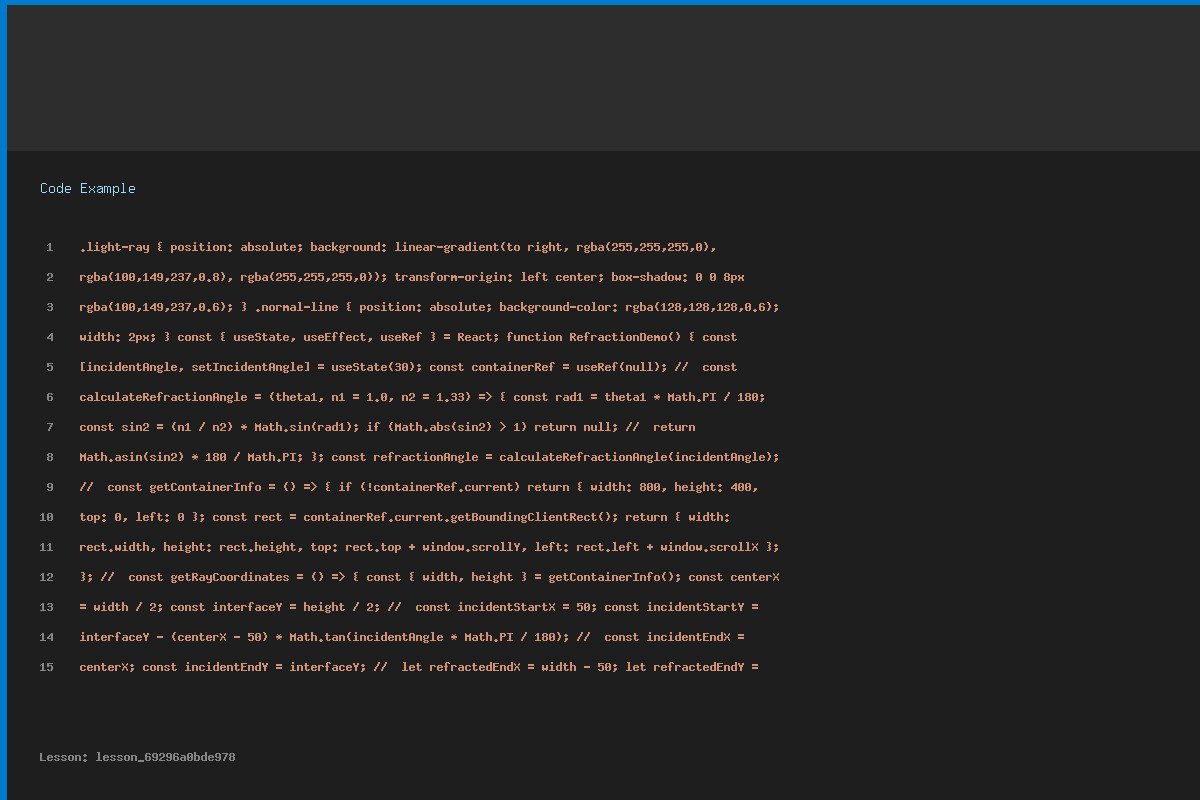Select line number 1 in the gutter
Image resolution: width=1200 pixels, height=800 pixels.
[x=49, y=247]
